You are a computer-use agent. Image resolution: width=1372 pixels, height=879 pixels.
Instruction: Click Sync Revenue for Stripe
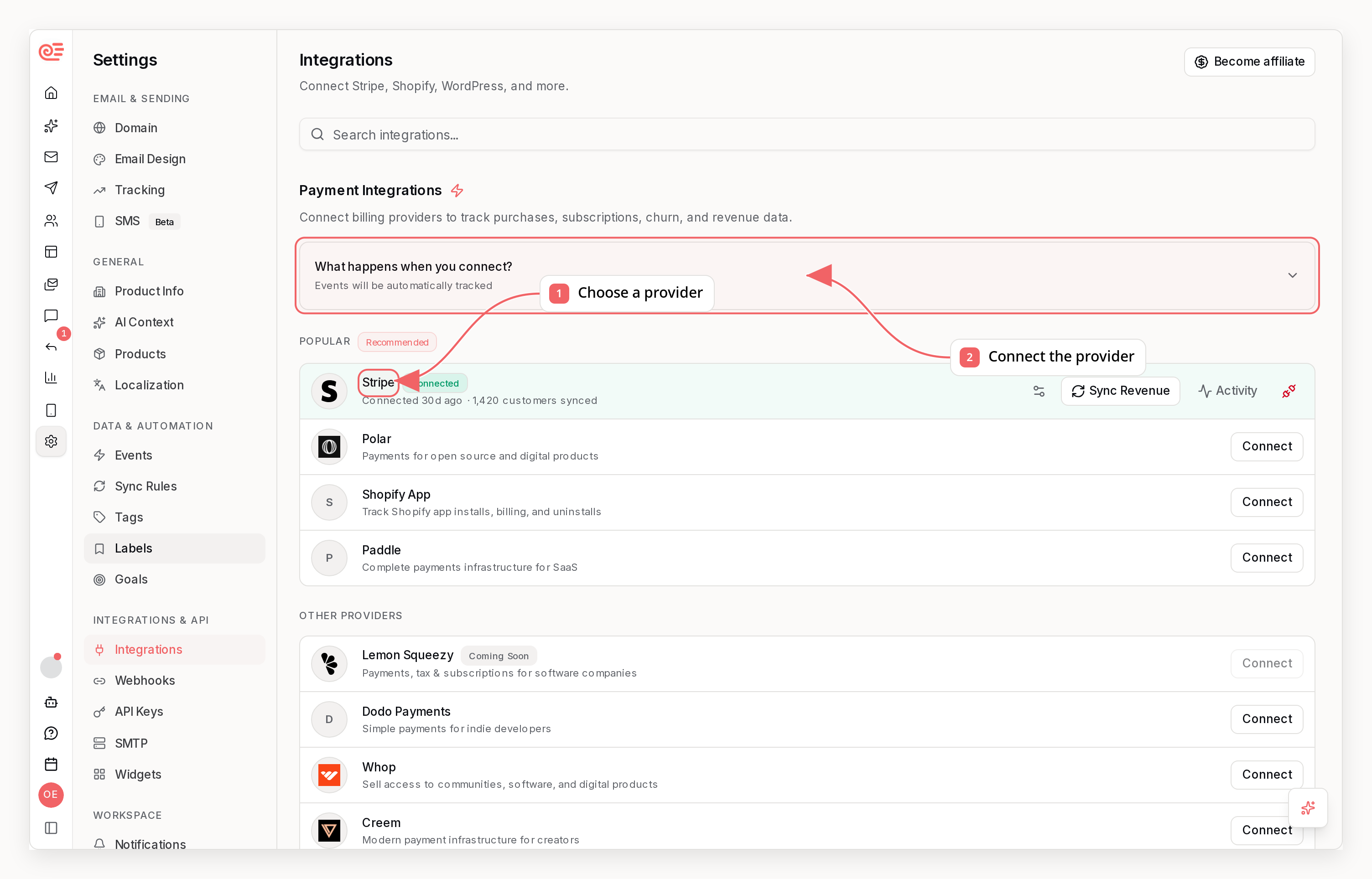click(x=1120, y=391)
